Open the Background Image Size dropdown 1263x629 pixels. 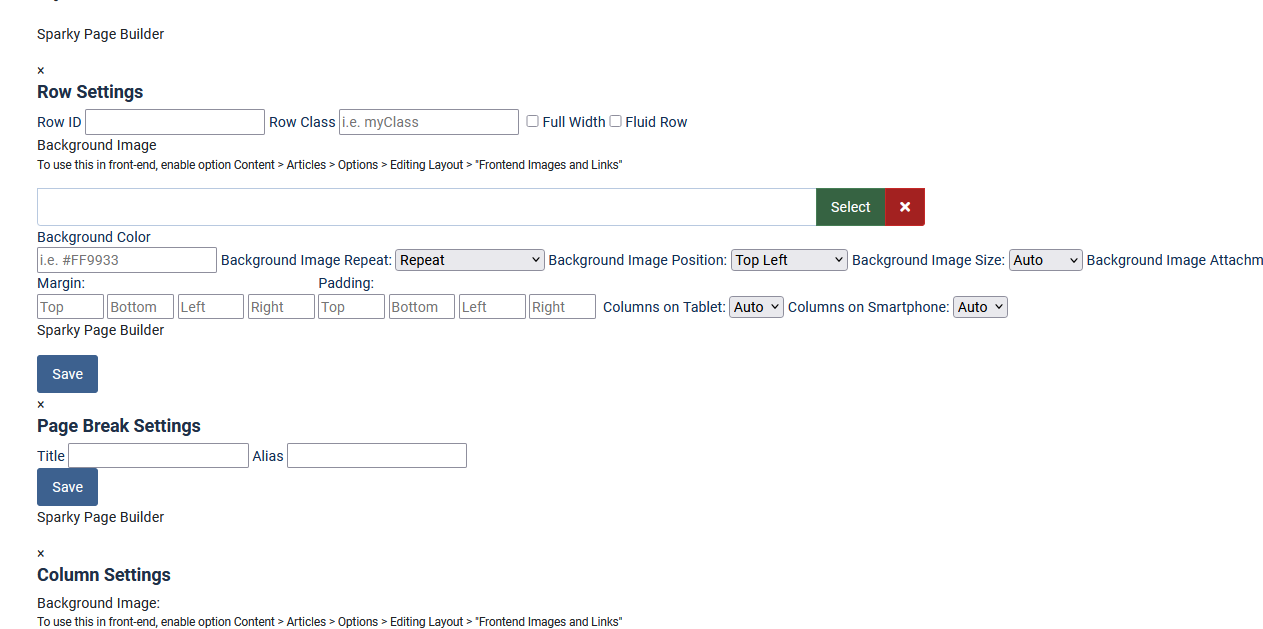[1045, 260]
